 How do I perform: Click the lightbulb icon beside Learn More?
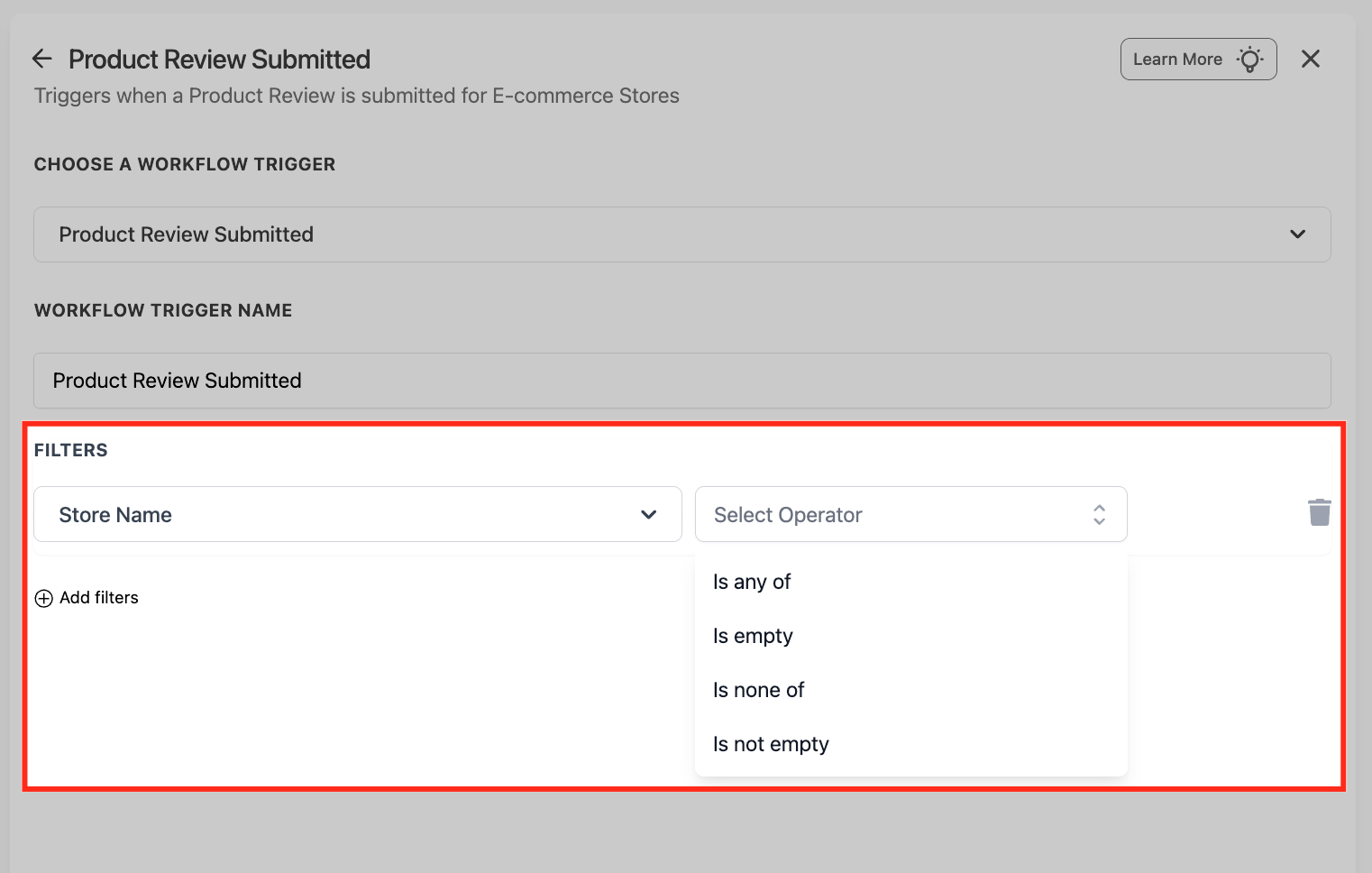pyautogui.click(x=1249, y=60)
